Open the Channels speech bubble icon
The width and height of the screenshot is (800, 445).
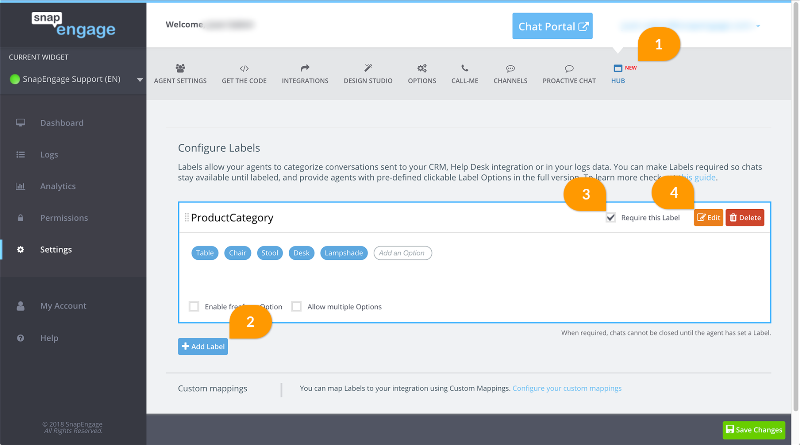[x=510, y=68]
